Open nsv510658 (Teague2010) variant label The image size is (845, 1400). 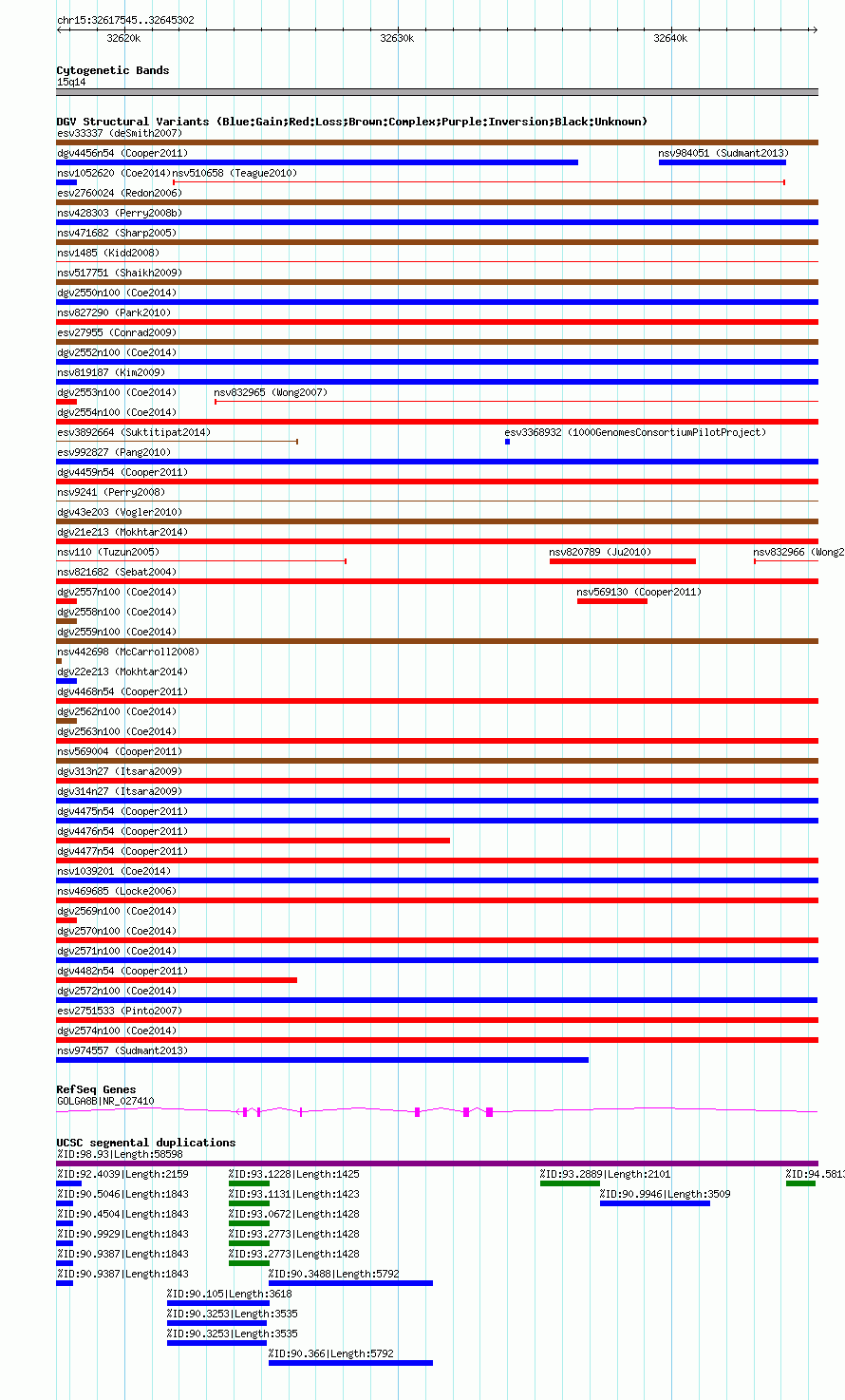click(x=235, y=173)
